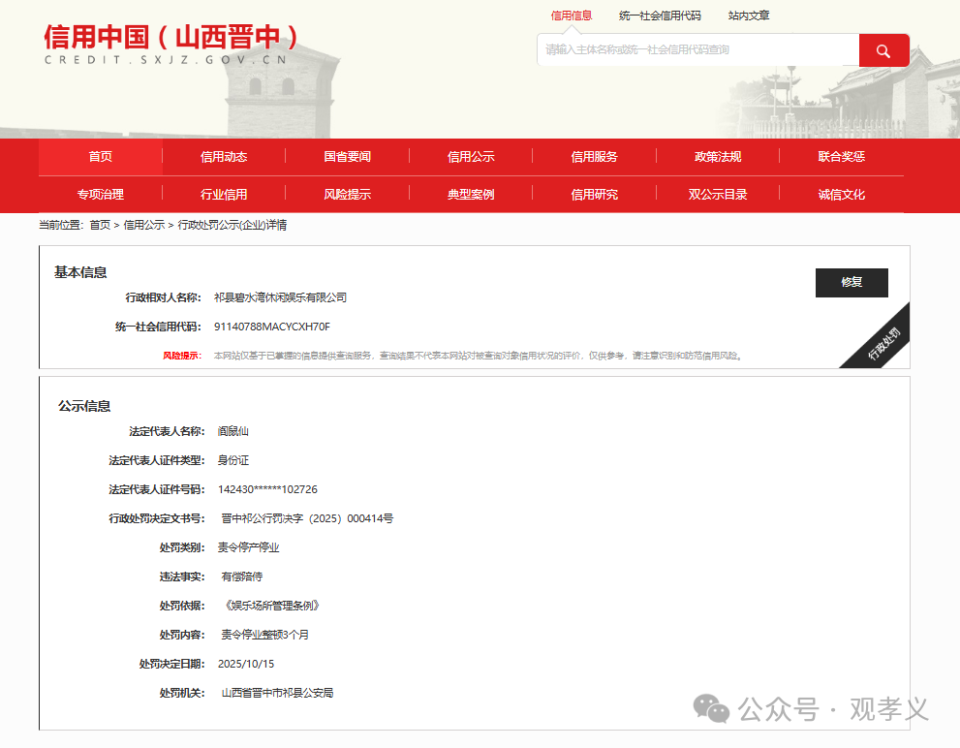
Task: Open the 诚信文化 navigation menu
Action: (x=841, y=193)
